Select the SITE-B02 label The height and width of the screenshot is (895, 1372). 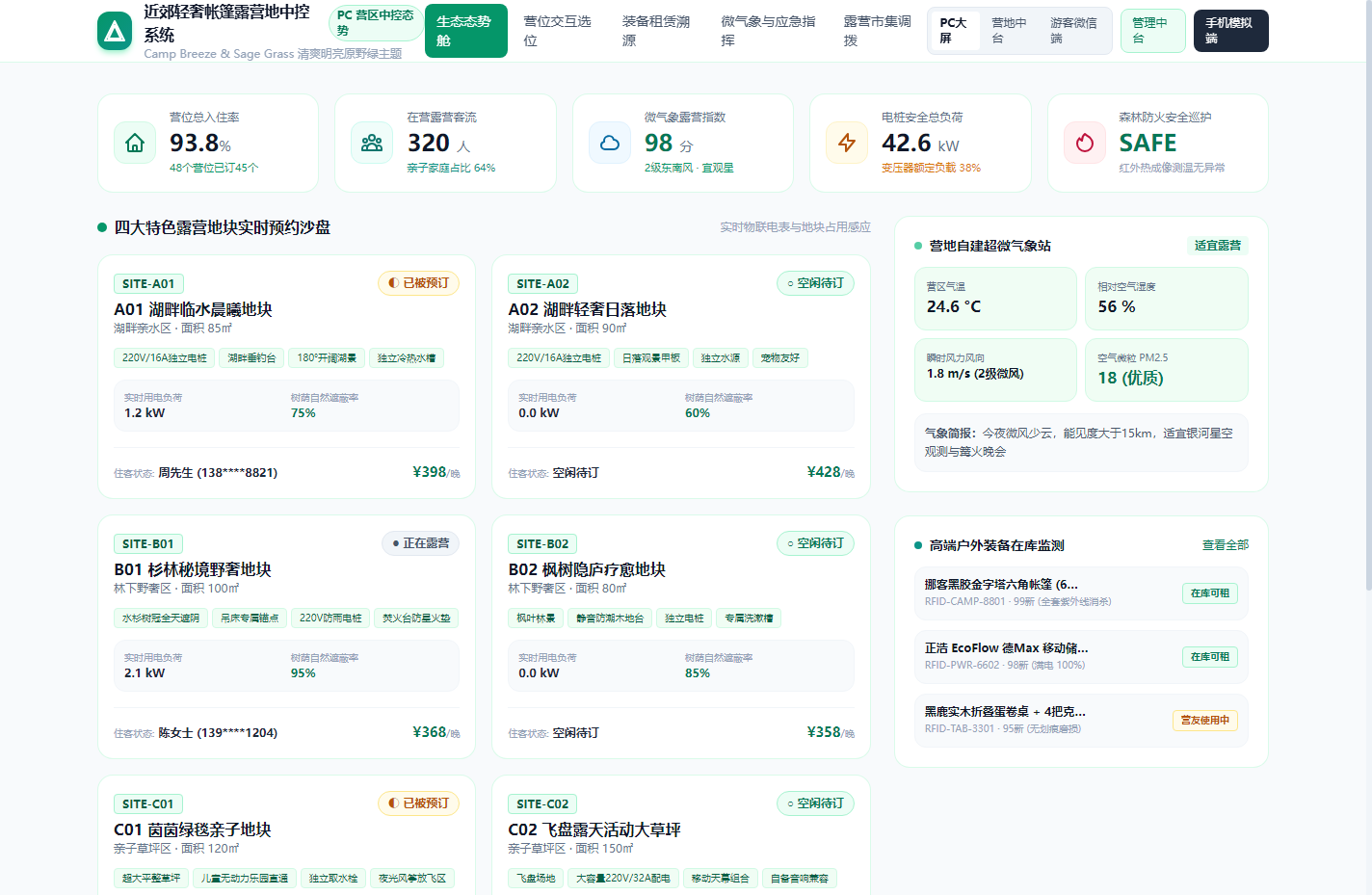(x=542, y=544)
